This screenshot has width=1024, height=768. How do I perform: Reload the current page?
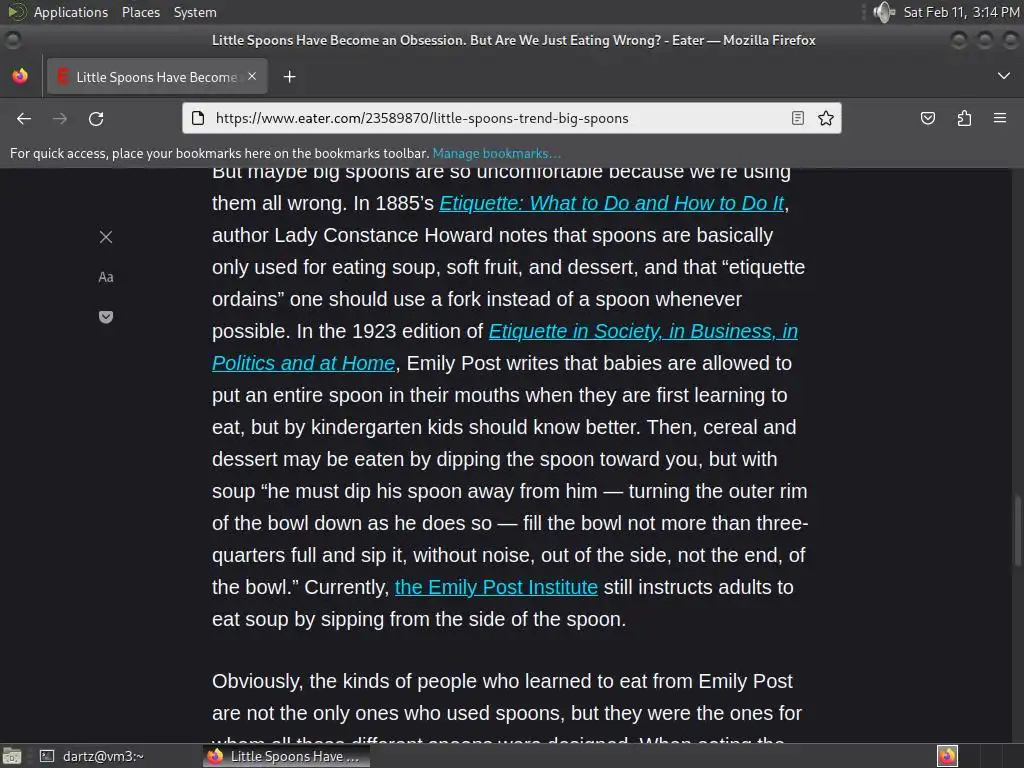(96, 118)
